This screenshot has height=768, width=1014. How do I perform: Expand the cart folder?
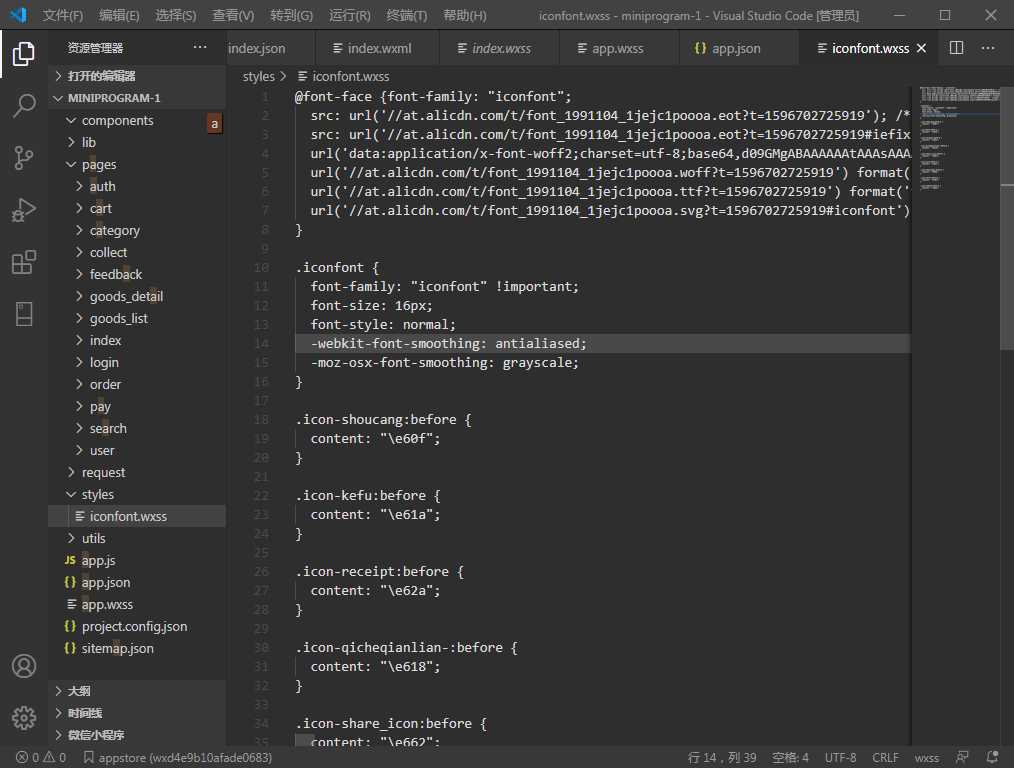[137, 208]
